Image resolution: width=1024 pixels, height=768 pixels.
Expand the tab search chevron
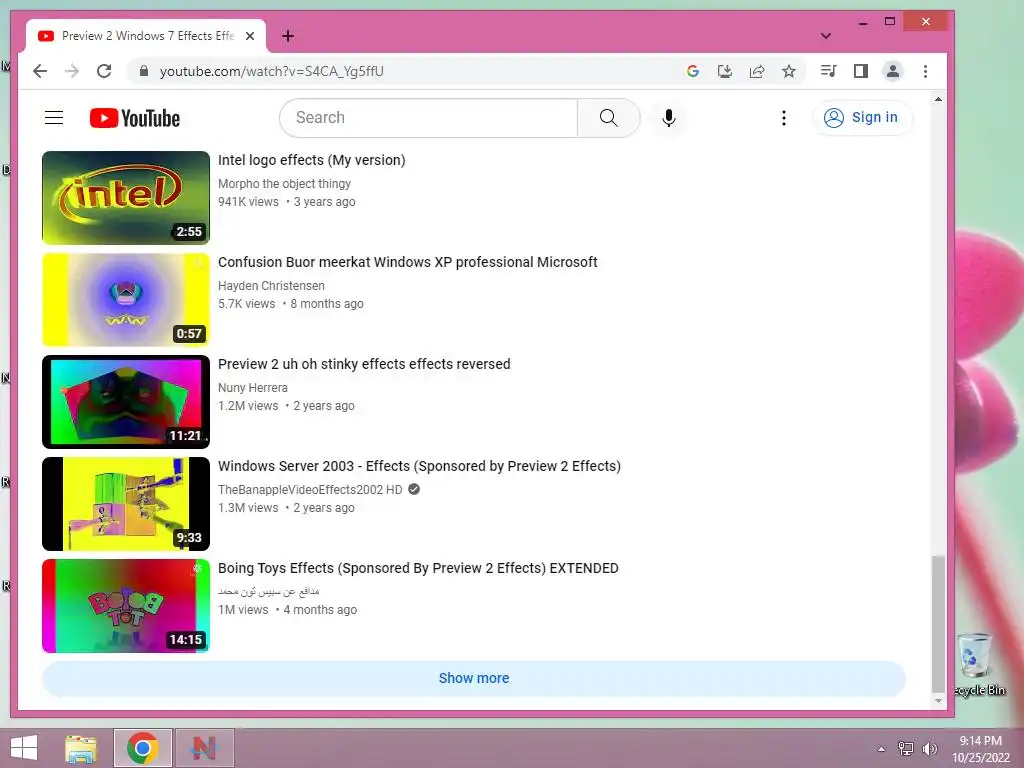coord(825,36)
